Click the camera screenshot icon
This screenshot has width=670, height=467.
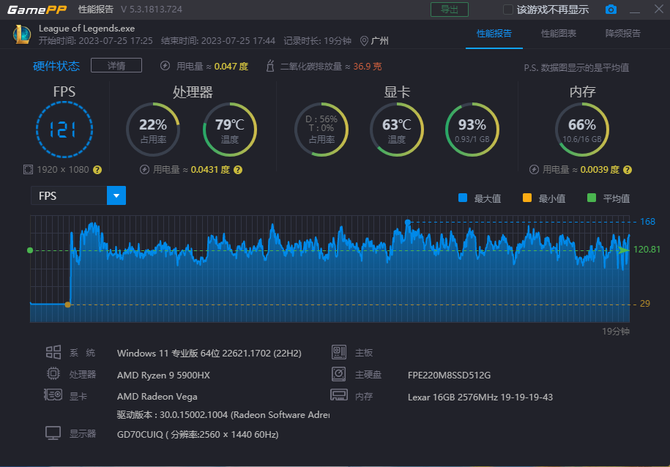[611, 9]
